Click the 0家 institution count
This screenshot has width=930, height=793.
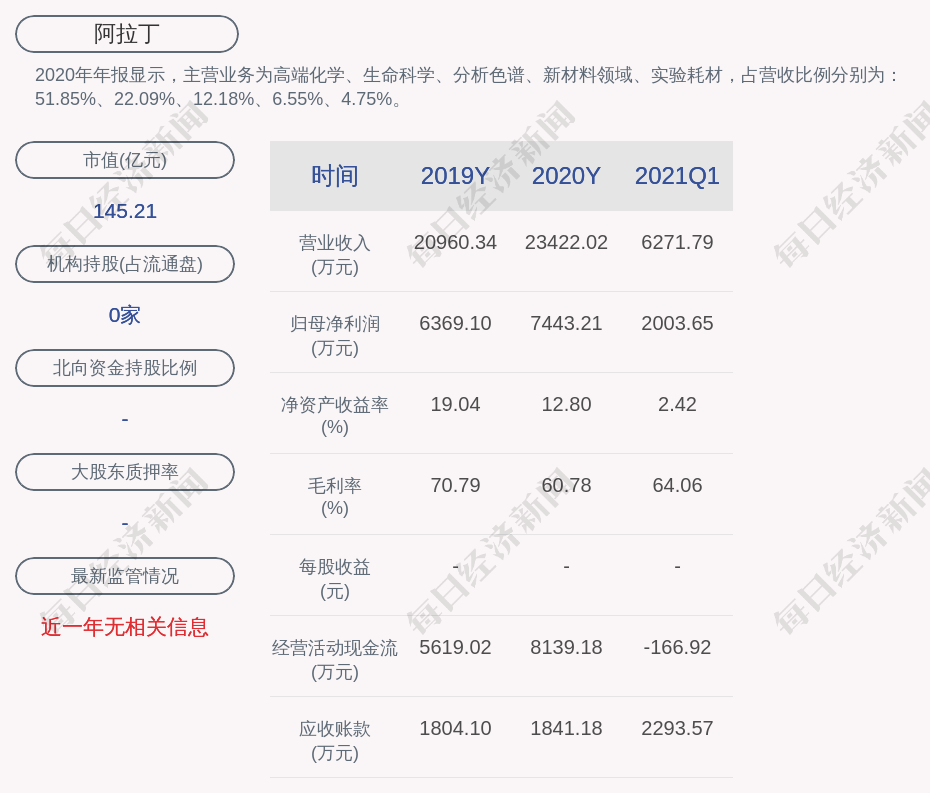tap(125, 315)
